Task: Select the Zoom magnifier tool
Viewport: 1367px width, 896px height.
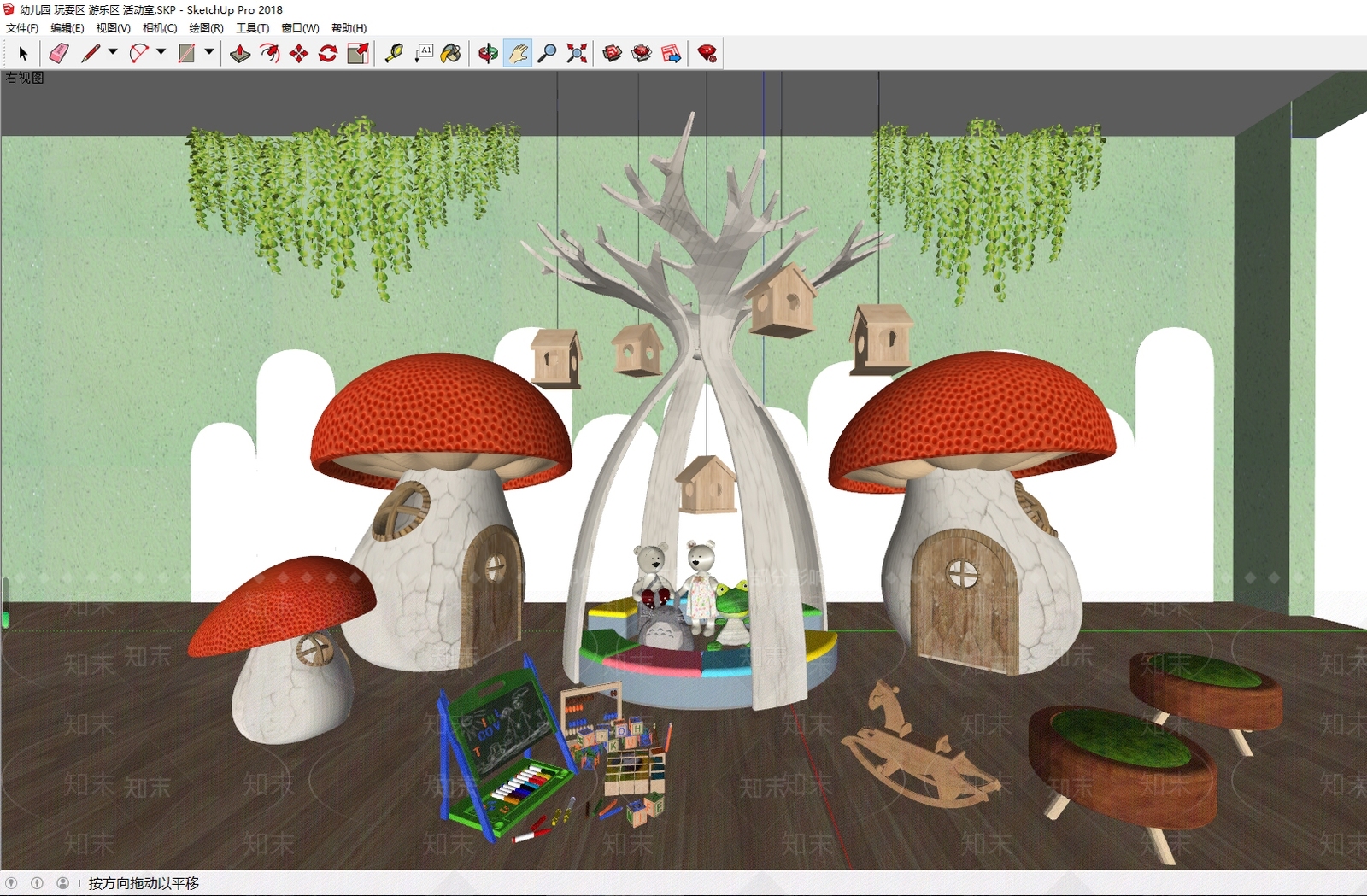Action: [548, 54]
